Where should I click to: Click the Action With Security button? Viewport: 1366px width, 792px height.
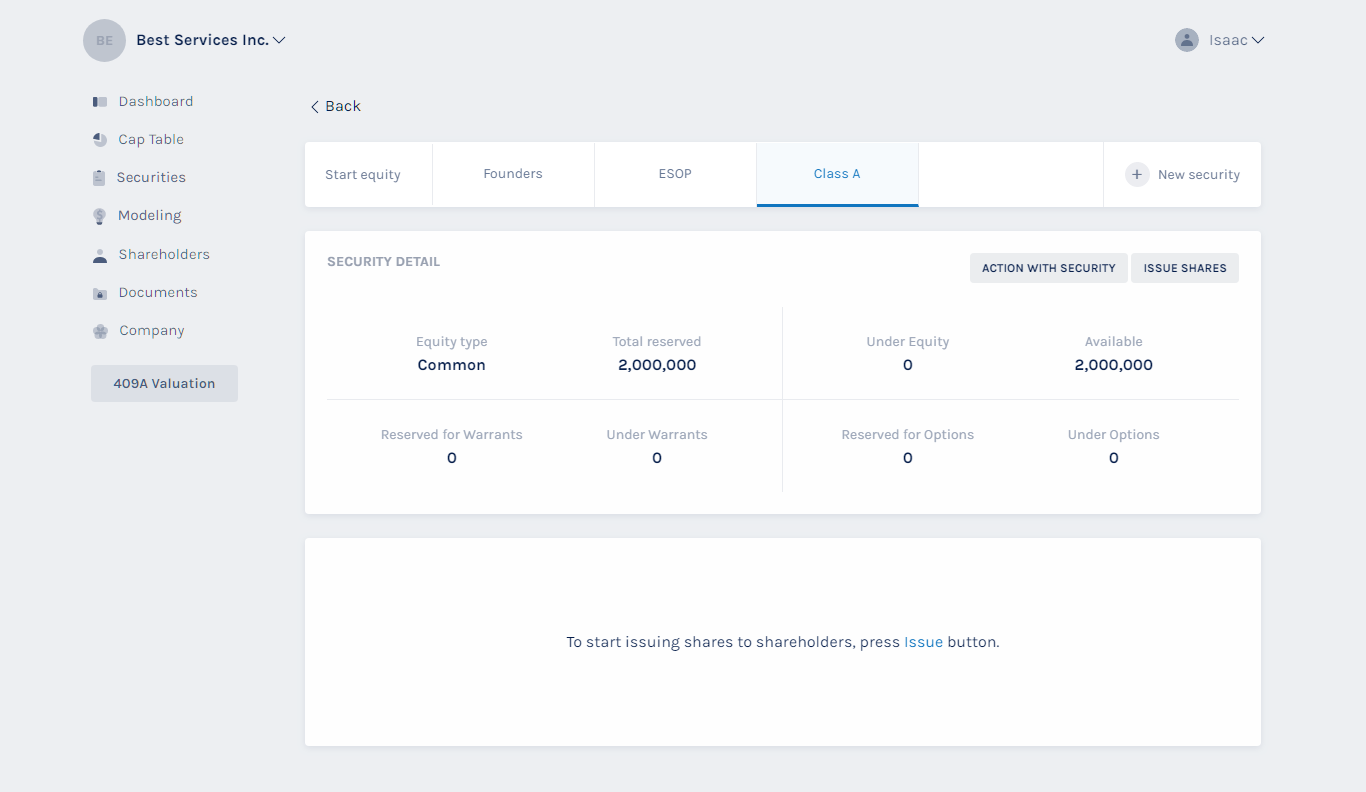coord(1049,268)
